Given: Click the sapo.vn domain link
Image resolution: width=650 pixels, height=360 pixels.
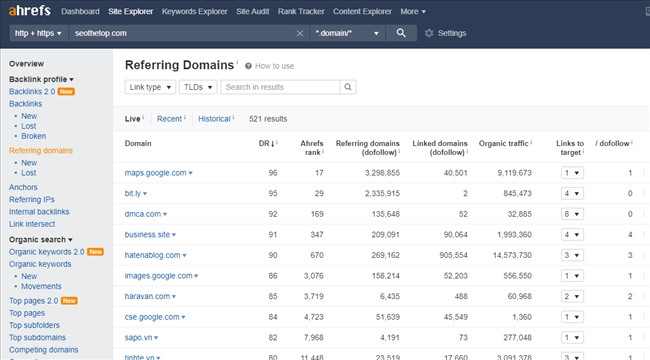Looking at the screenshot, I should pyautogui.click(x=138, y=338).
